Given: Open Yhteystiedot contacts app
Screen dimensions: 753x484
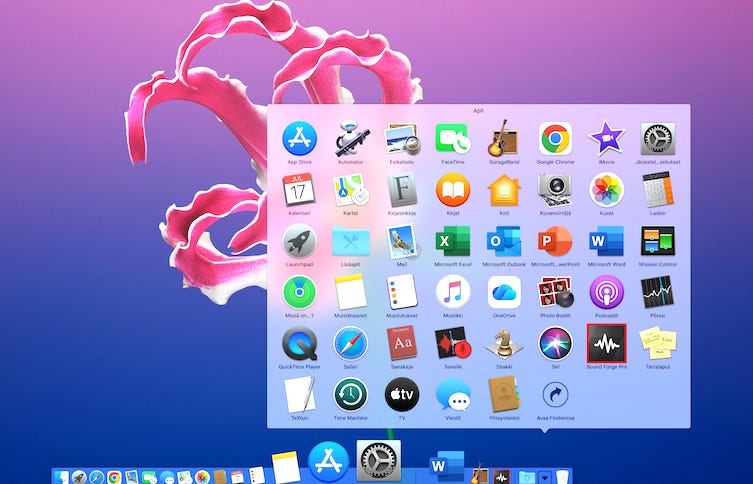Looking at the screenshot, I should tap(504, 395).
